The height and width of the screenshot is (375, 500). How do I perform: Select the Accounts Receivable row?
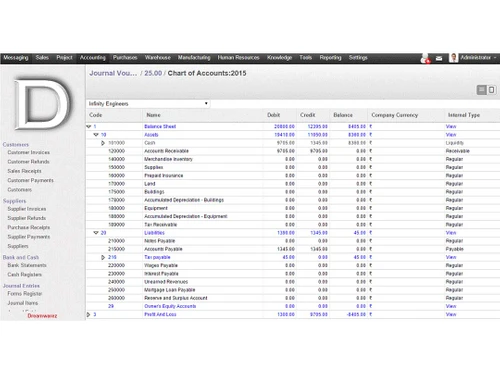(293, 151)
